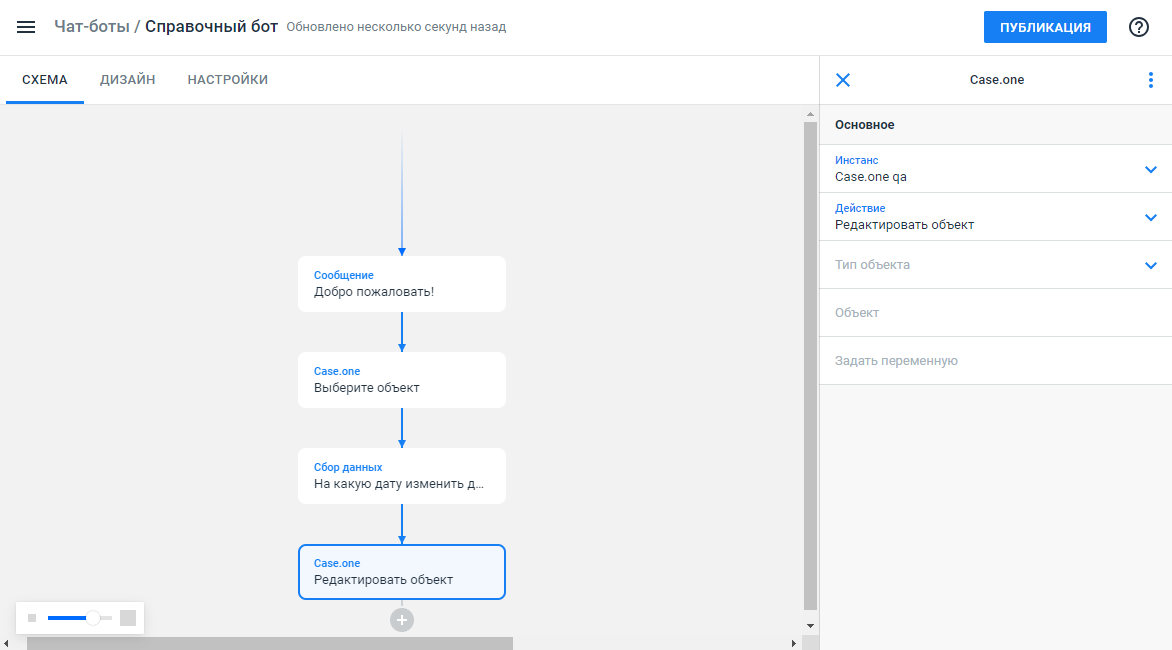Switch to the ДИЗАЙН tab
The width and height of the screenshot is (1172, 650).
pyautogui.click(x=128, y=80)
